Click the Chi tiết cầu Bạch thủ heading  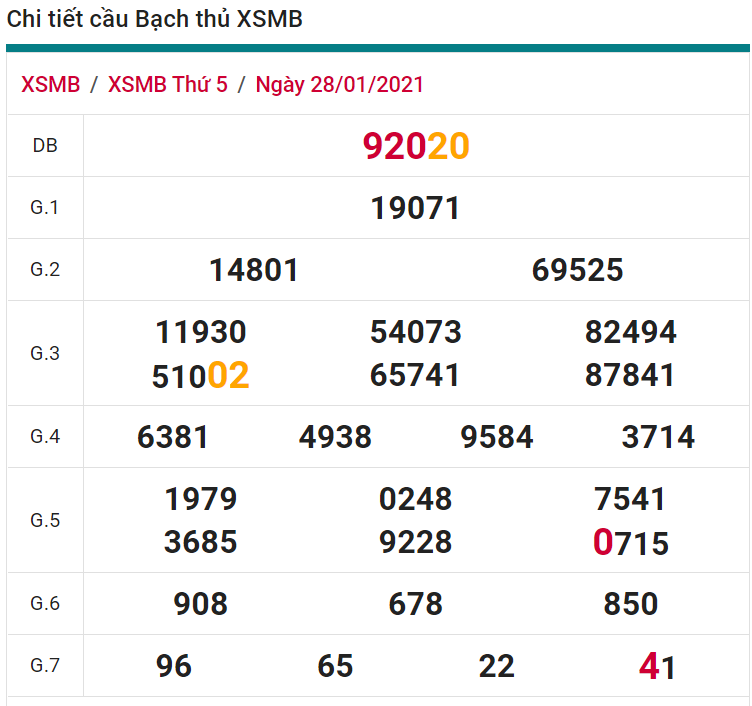[155, 19]
